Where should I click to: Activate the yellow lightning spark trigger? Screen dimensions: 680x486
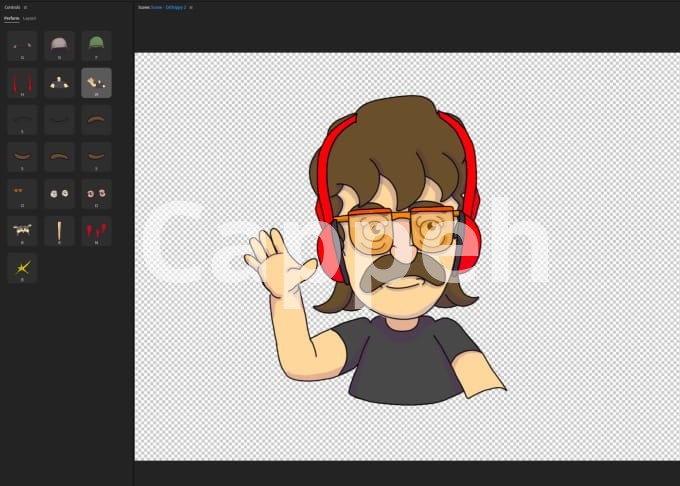pos(22,267)
